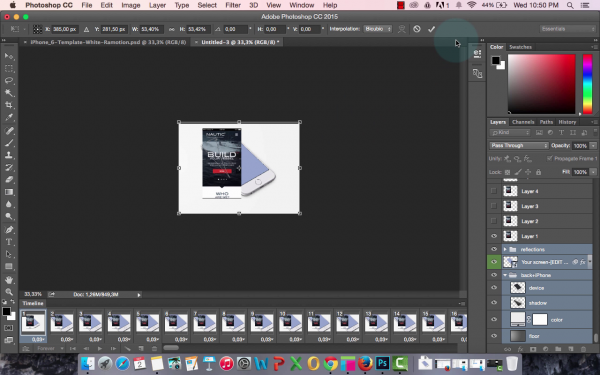
Task: Select the Rectangular Marquee tool
Action: click(9, 68)
